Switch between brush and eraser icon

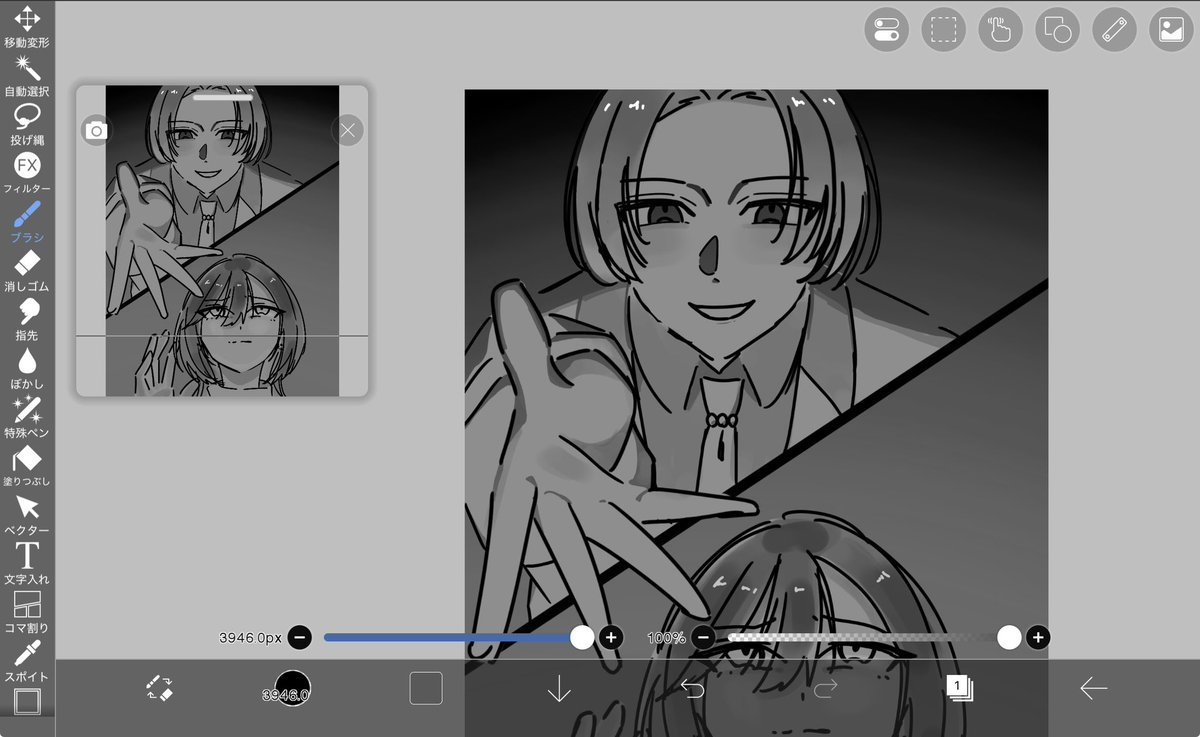click(160, 688)
